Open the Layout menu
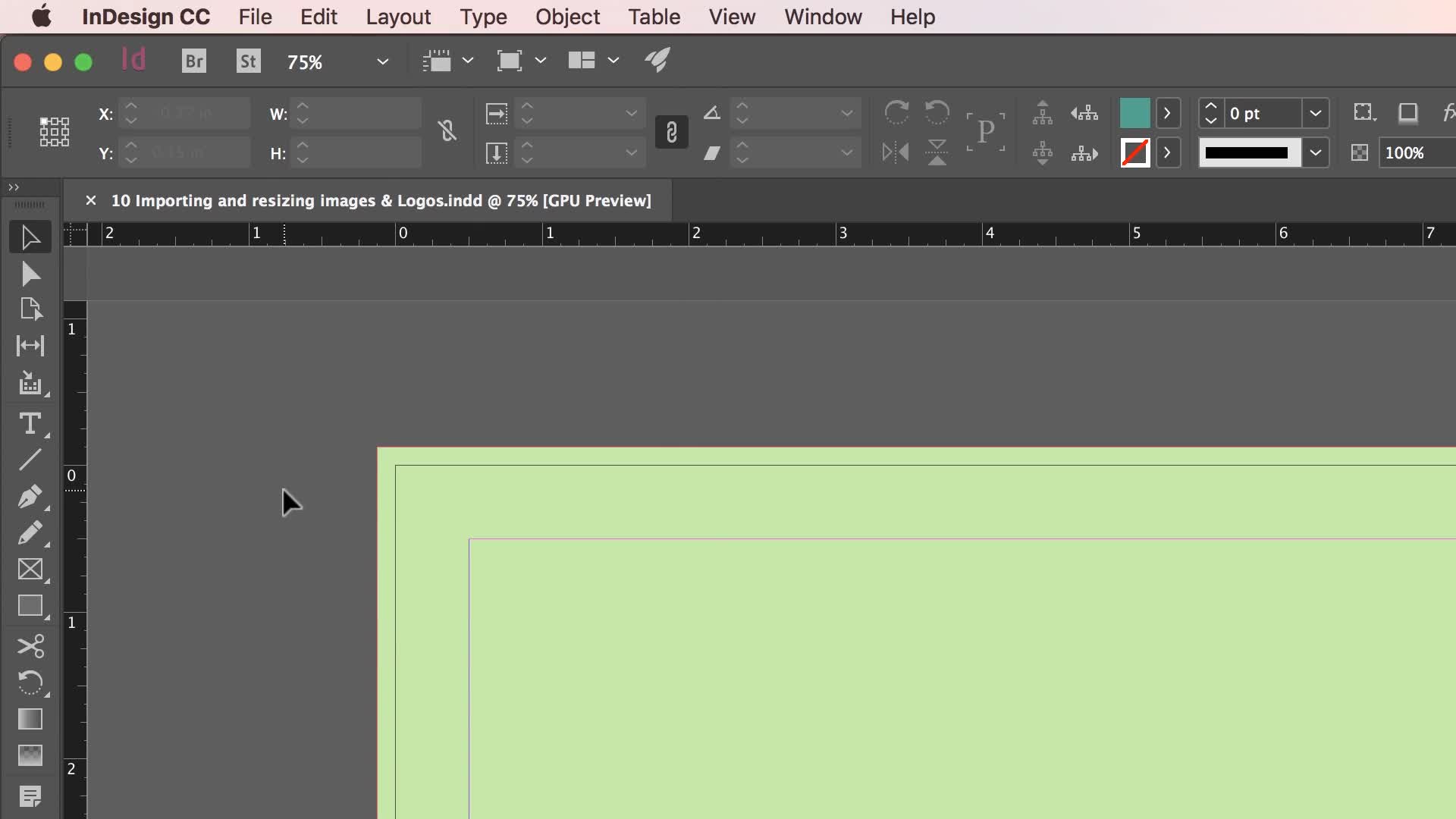 click(398, 17)
